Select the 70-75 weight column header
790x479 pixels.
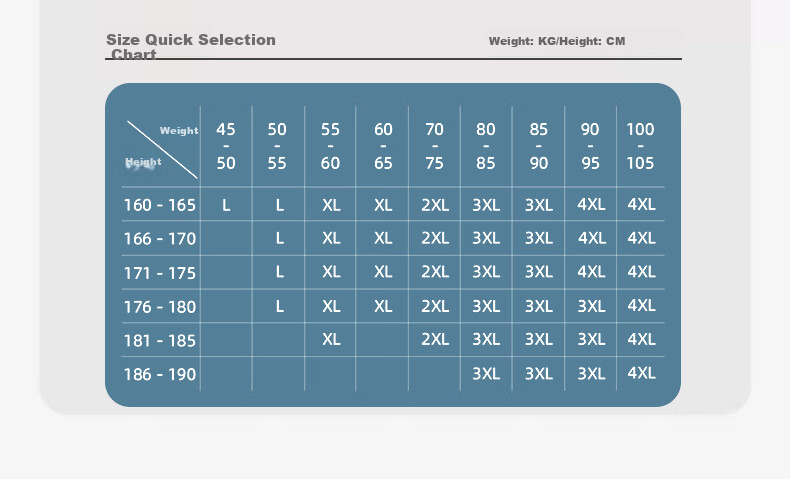[x=434, y=146]
